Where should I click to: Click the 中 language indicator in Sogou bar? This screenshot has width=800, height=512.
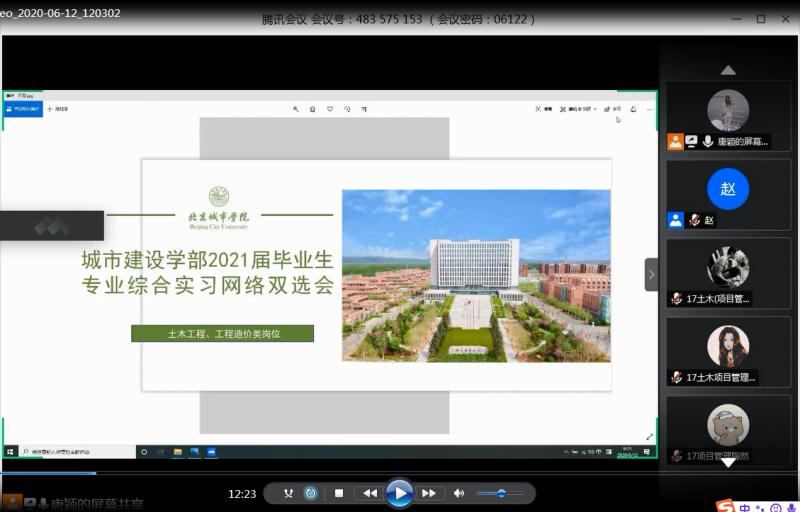click(745, 508)
